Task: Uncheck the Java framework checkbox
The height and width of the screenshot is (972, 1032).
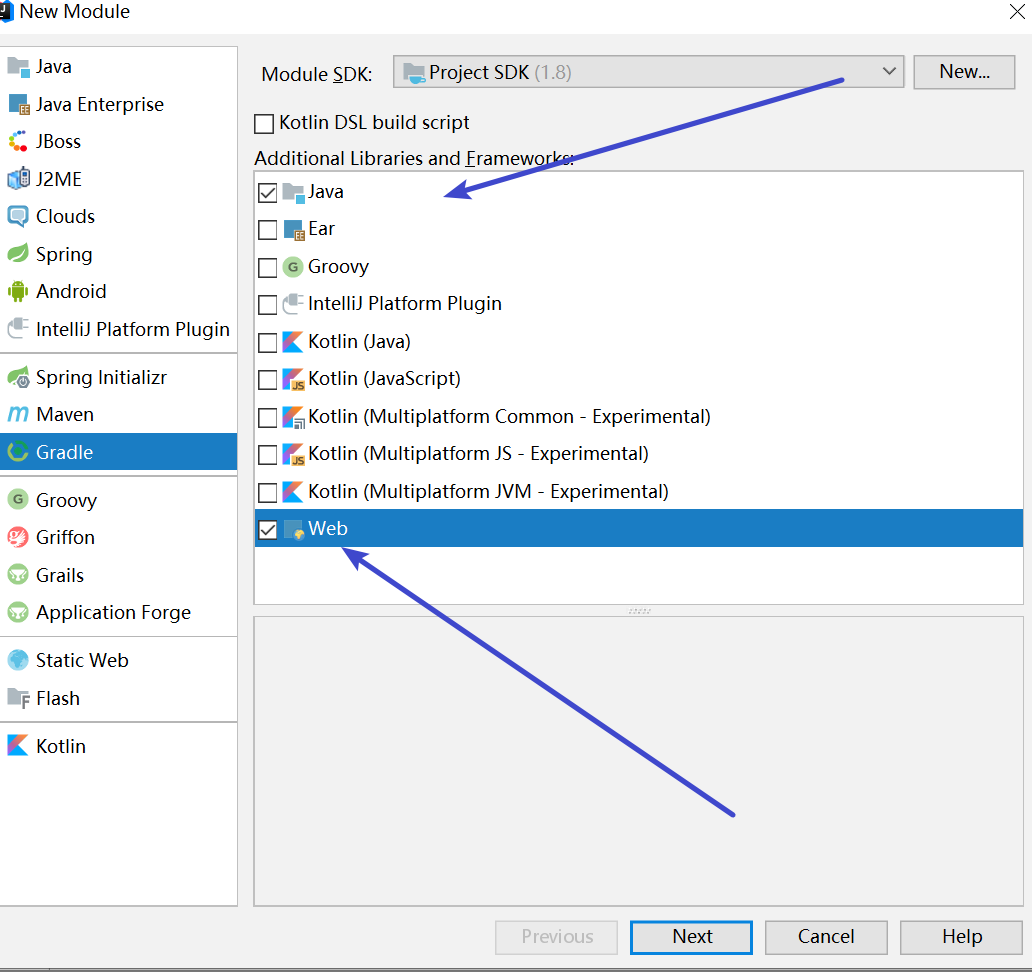Action: pos(267,193)
